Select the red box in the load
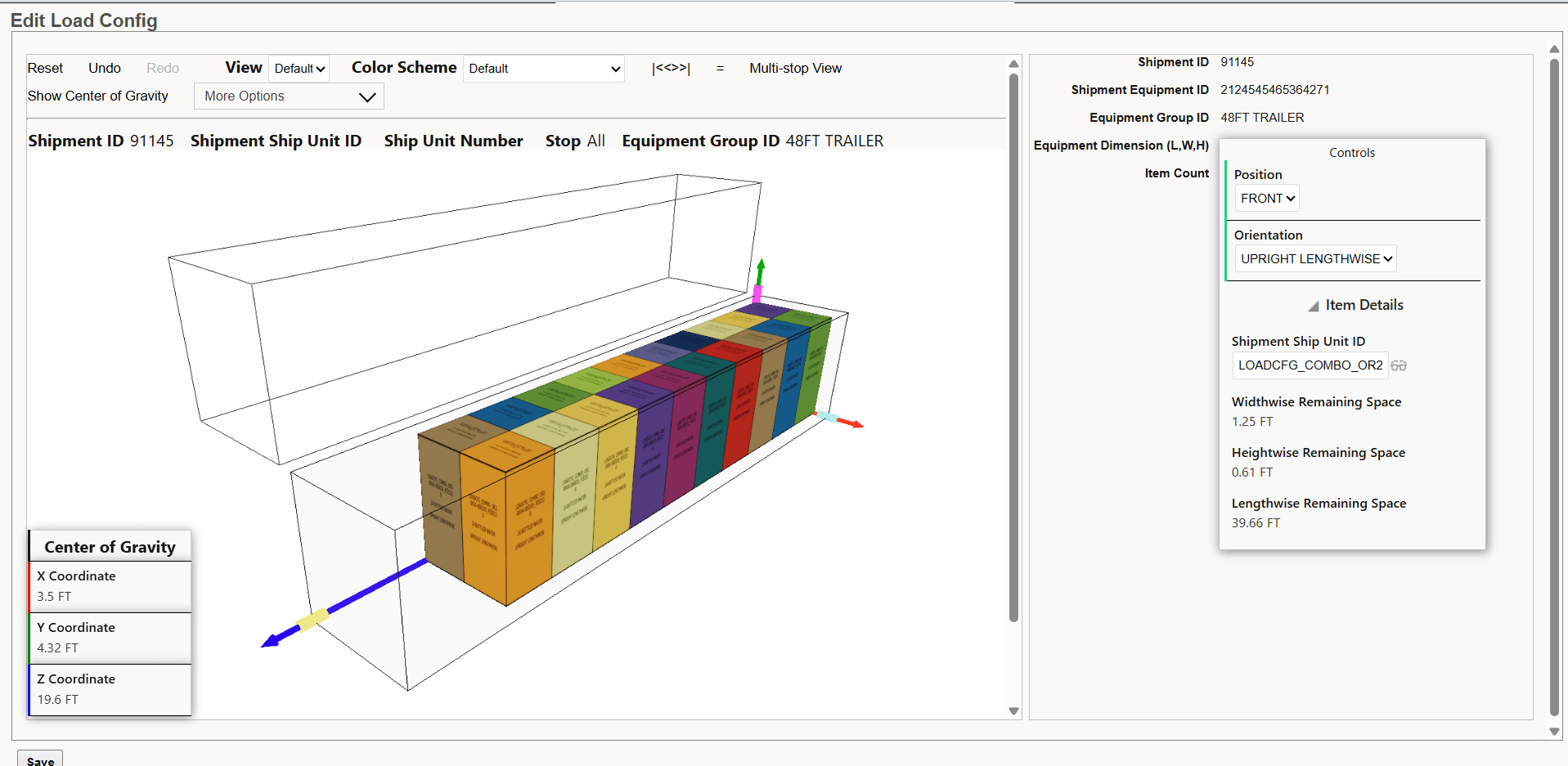Image resolution: width=1568 pixels, height=766 pixels. (x=744, y=410)
